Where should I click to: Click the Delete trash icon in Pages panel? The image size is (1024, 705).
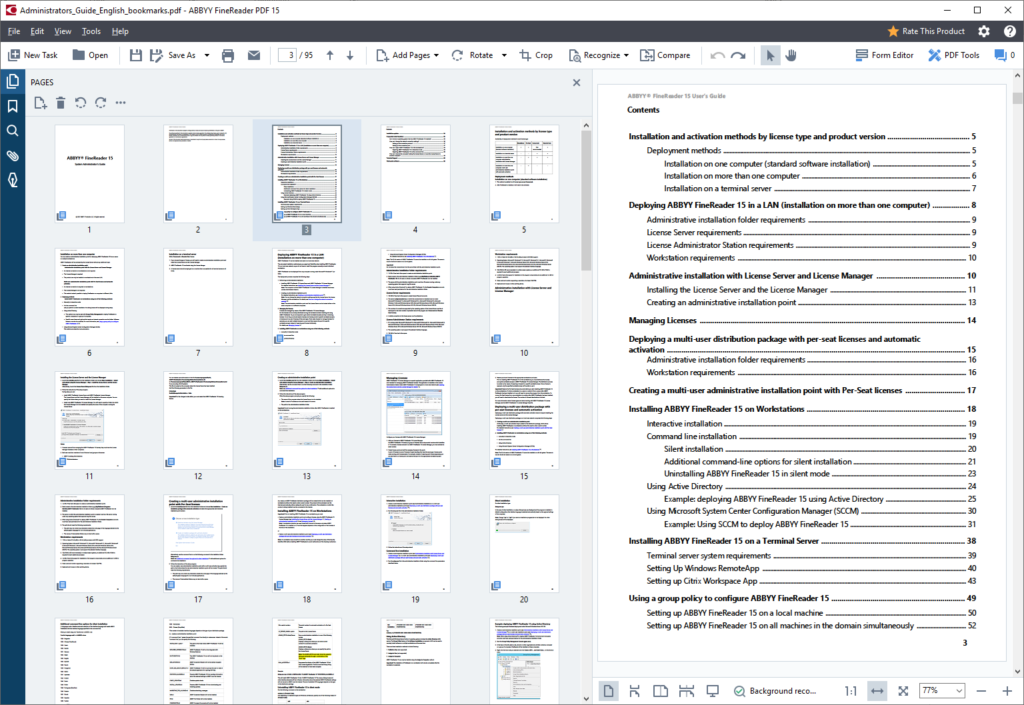pos(60,102)
